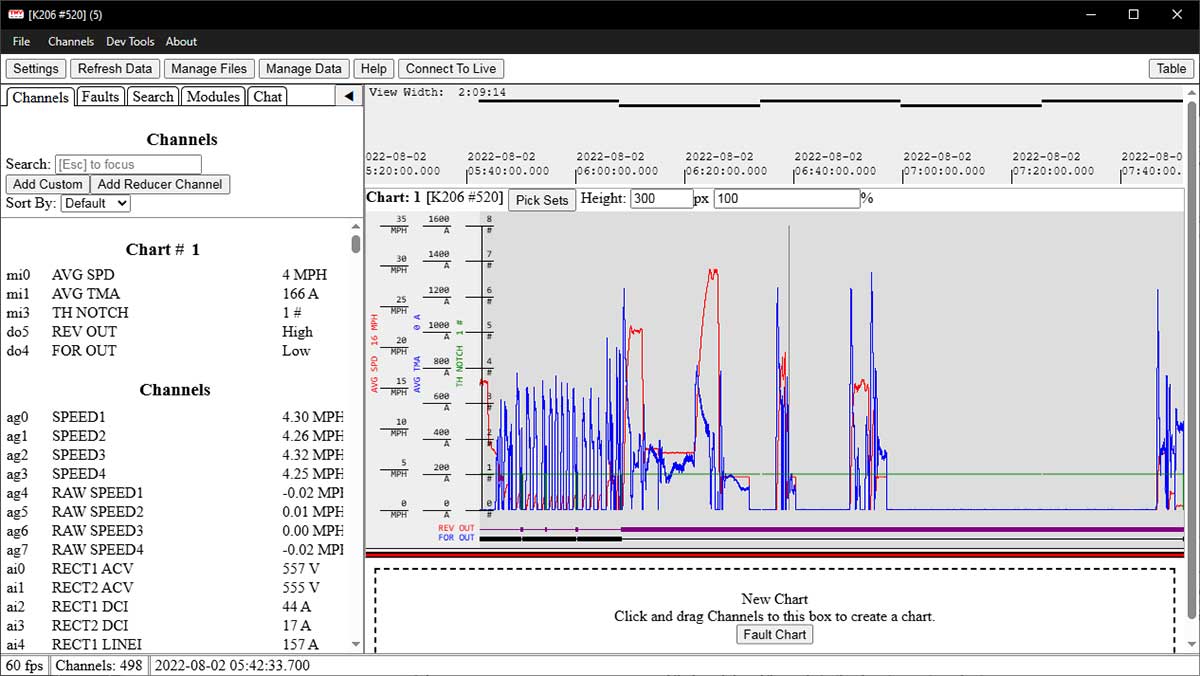This screenshot has width=1200, height=676.
Task: Open the Modules tab
Action: click(x=213, y=96)
